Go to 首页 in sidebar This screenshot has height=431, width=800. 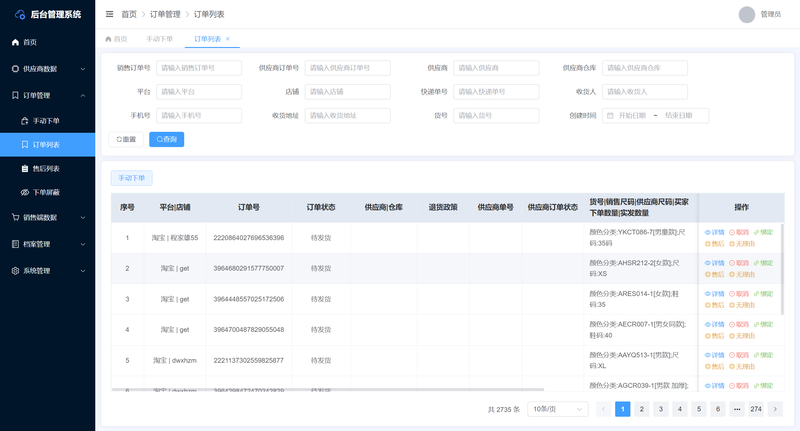(x=47, y=42)
